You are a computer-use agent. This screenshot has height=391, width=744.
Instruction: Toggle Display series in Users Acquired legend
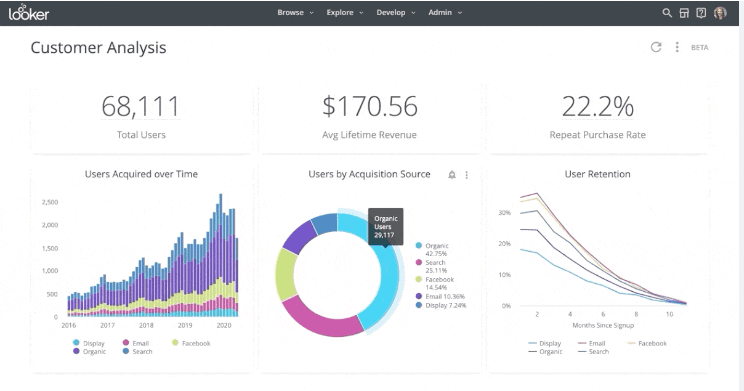(88, 343)
